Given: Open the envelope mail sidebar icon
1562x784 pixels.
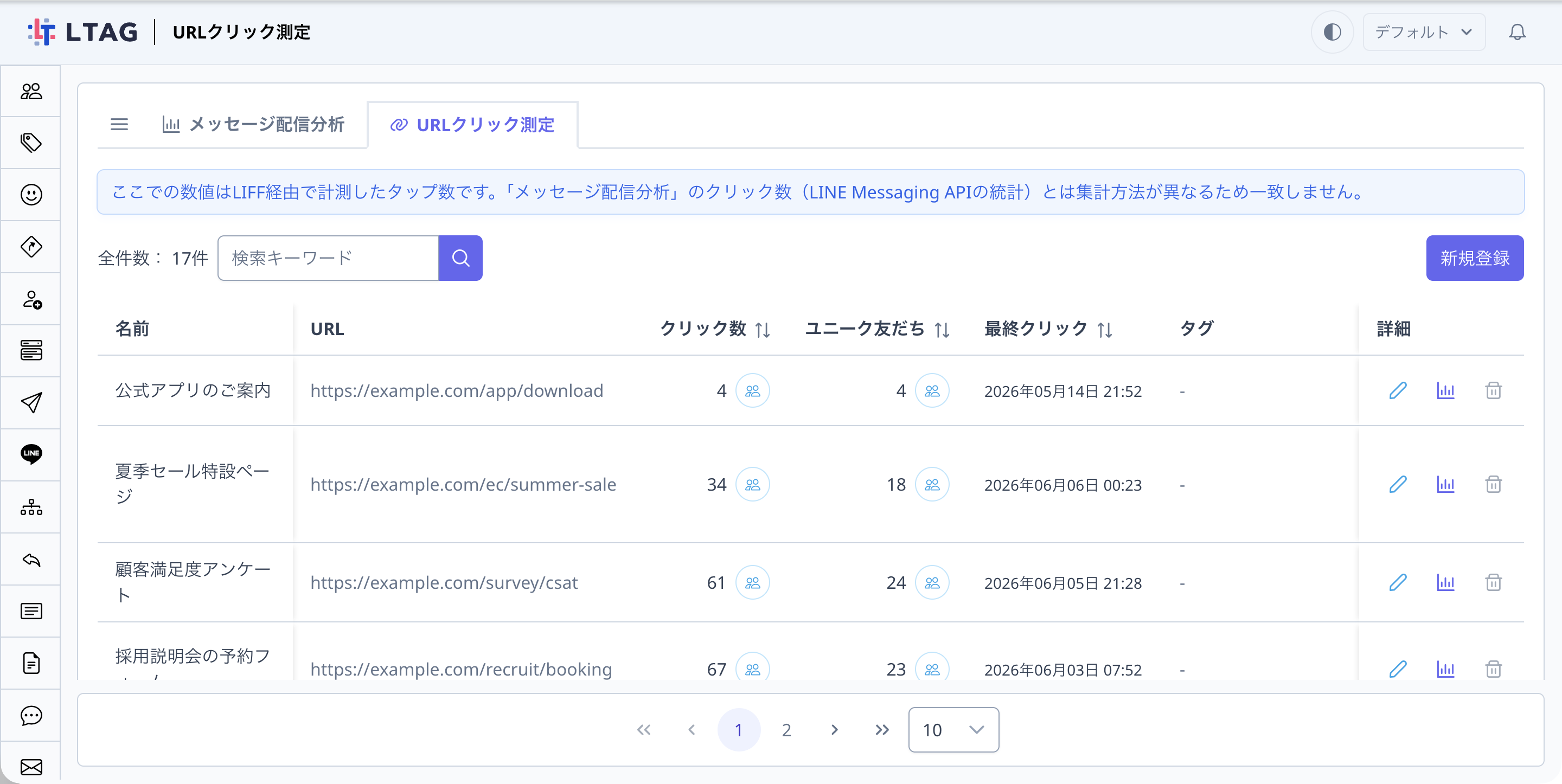Looking at the screenshot, I should coord(31,767).
